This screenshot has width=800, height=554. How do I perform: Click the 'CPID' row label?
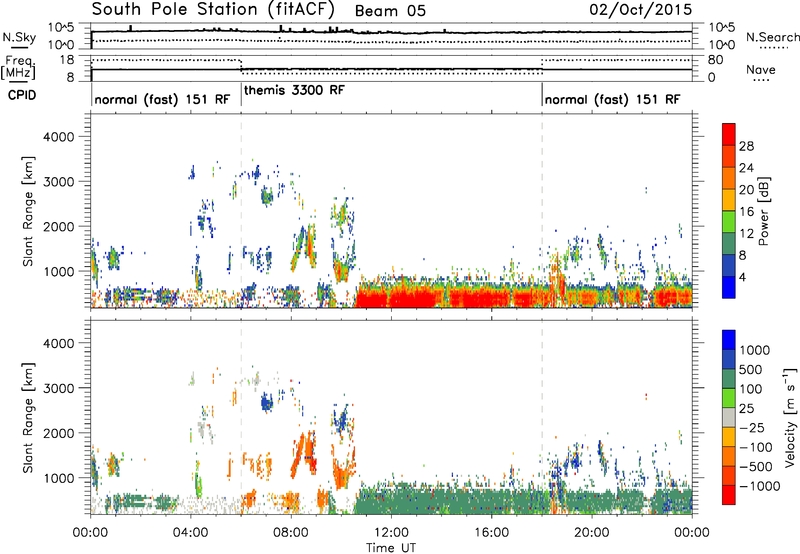point(22,95)
